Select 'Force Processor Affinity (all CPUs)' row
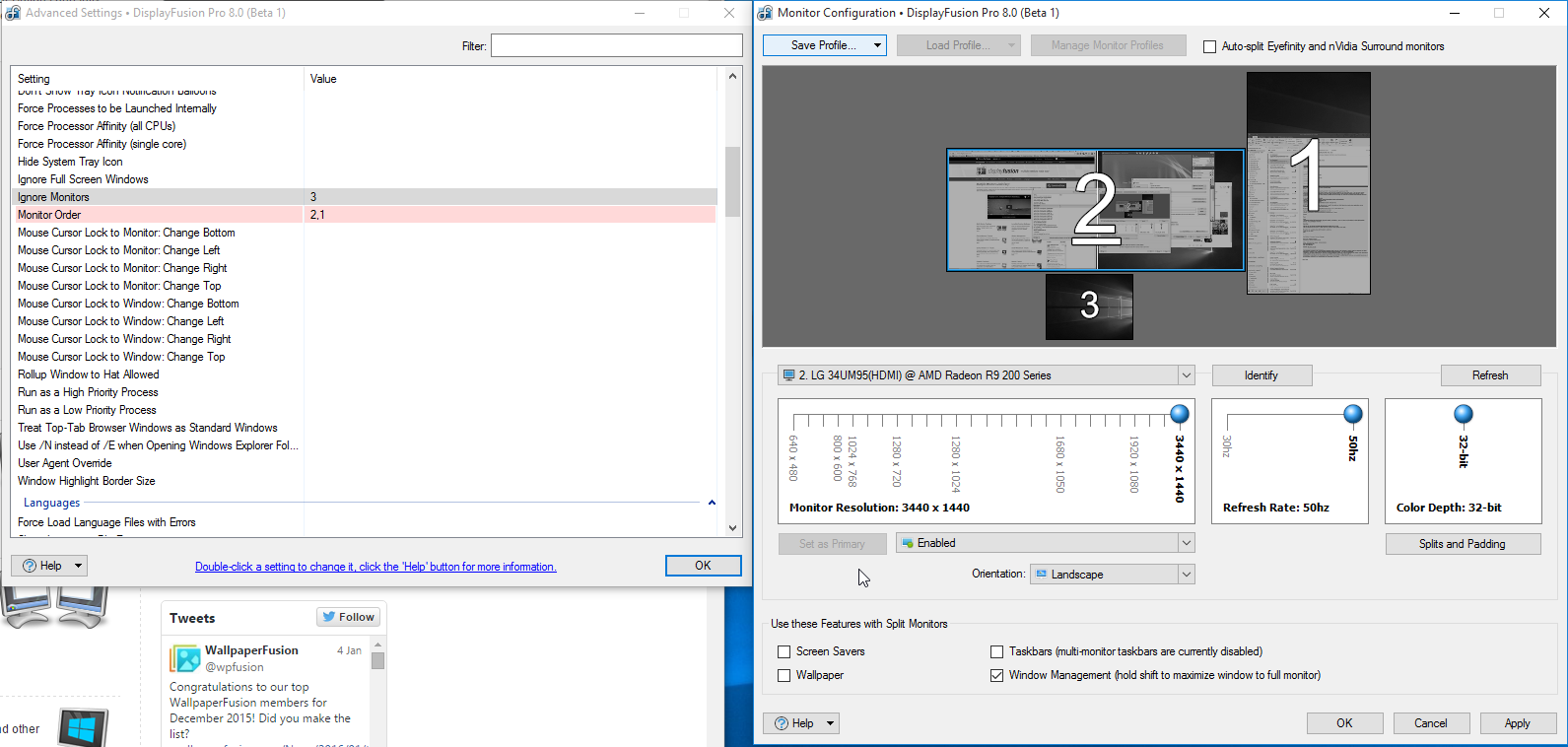This screenshot has width=1568, height=747. click(366, 126)
